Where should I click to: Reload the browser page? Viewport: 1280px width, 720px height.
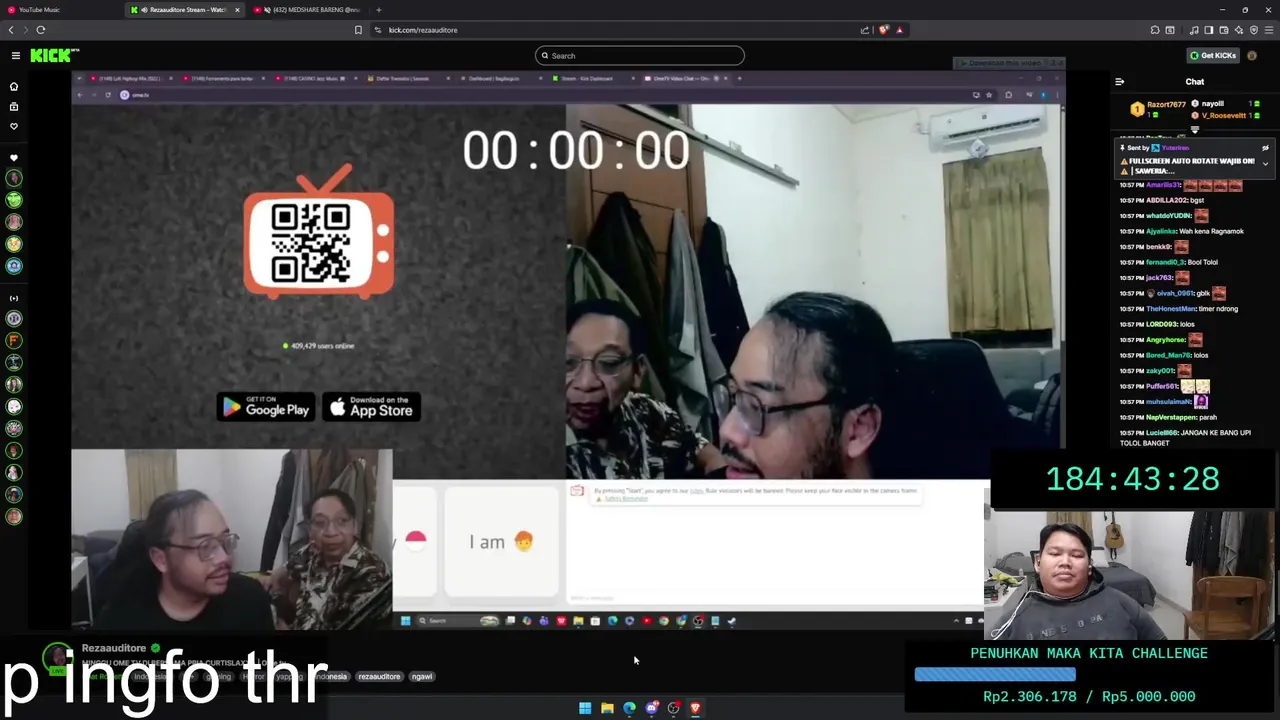(41, 30)
